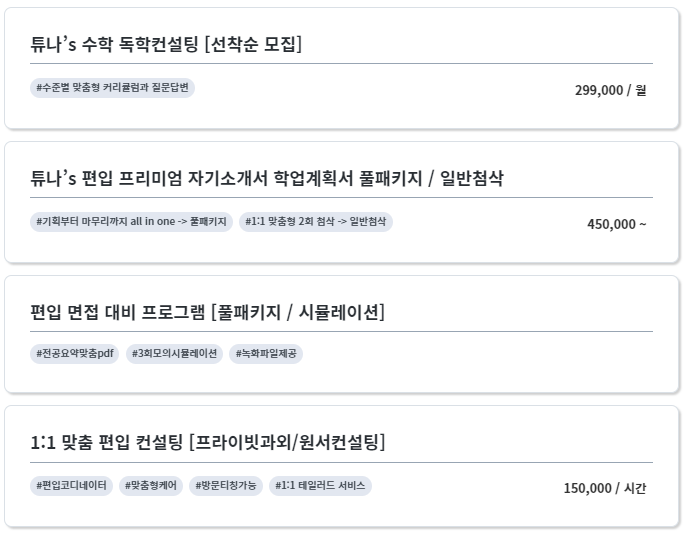
Task: Select the #1:1 테일러드 서비스 tag
Action: click(320, 486)
